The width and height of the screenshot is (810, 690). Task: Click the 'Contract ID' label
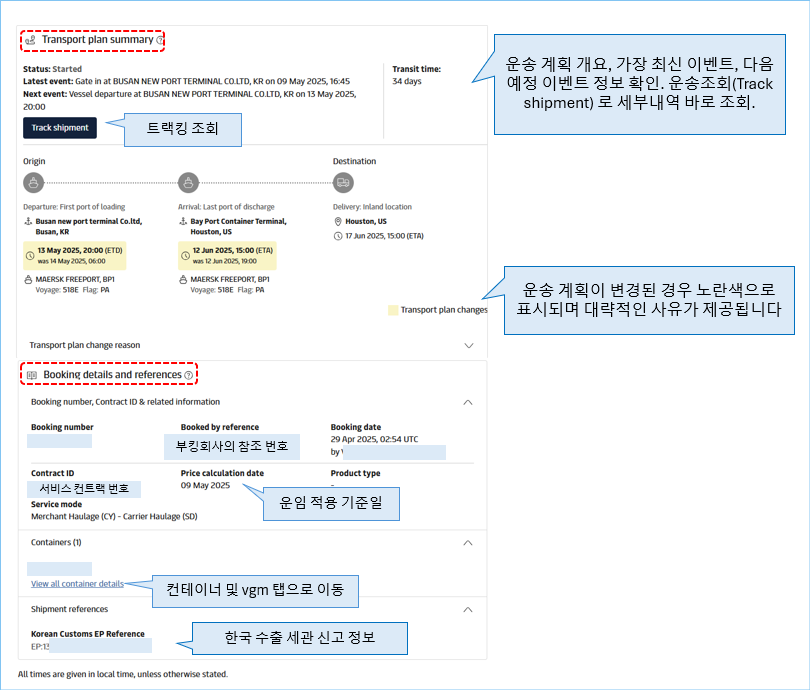(53, 473)
